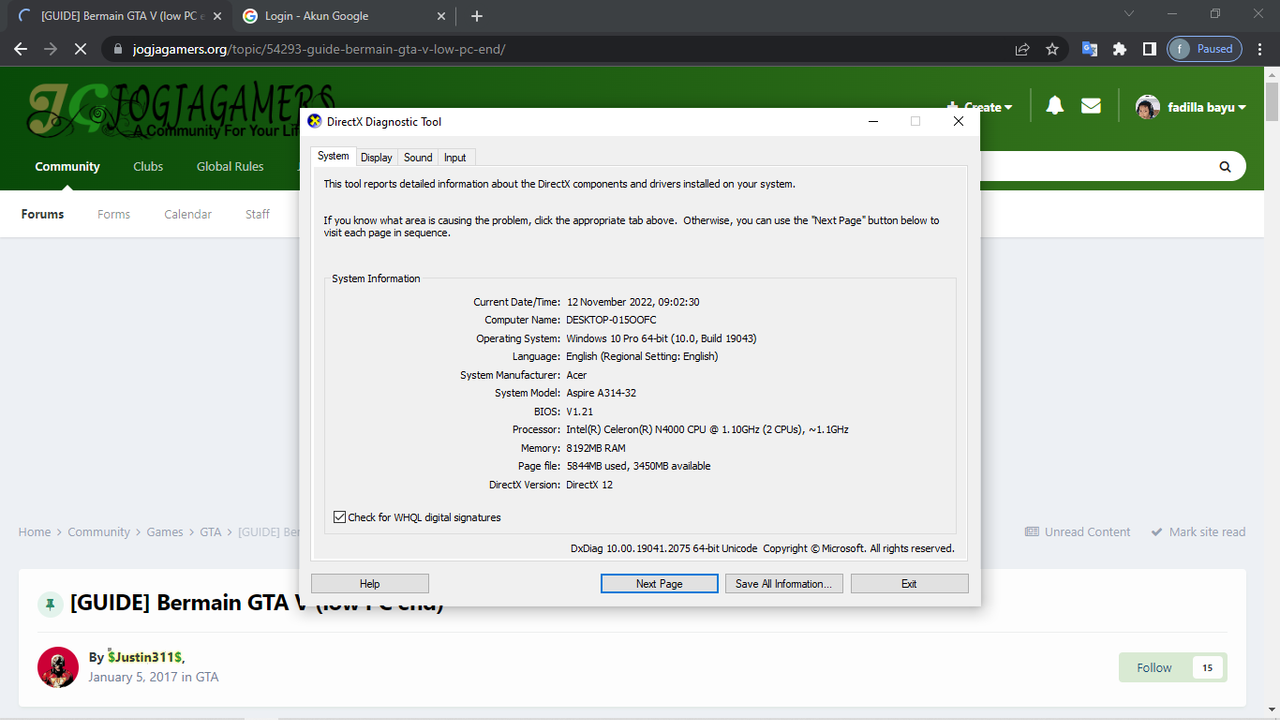Click the forum search magnifier icon
This screenshot has height=720, width=1280.
1225,167
